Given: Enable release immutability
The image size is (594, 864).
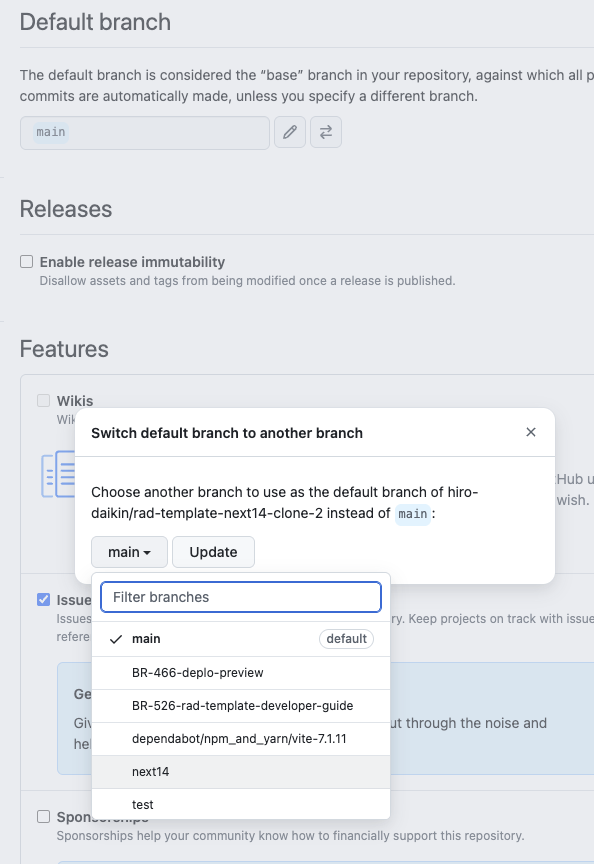Looking at the screenshot, I should (x=25, y=261).
